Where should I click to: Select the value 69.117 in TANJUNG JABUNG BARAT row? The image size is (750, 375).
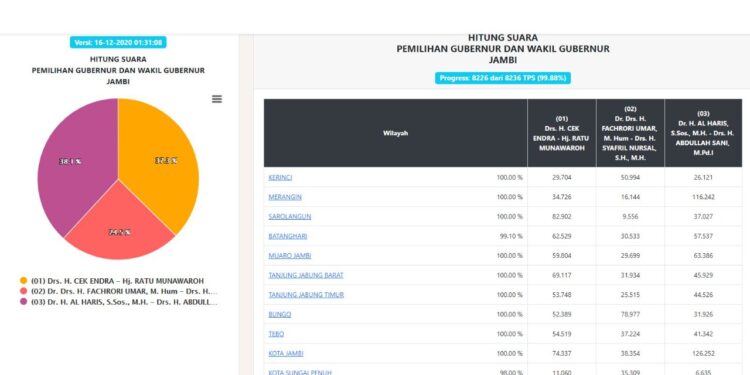coord(562,276)
